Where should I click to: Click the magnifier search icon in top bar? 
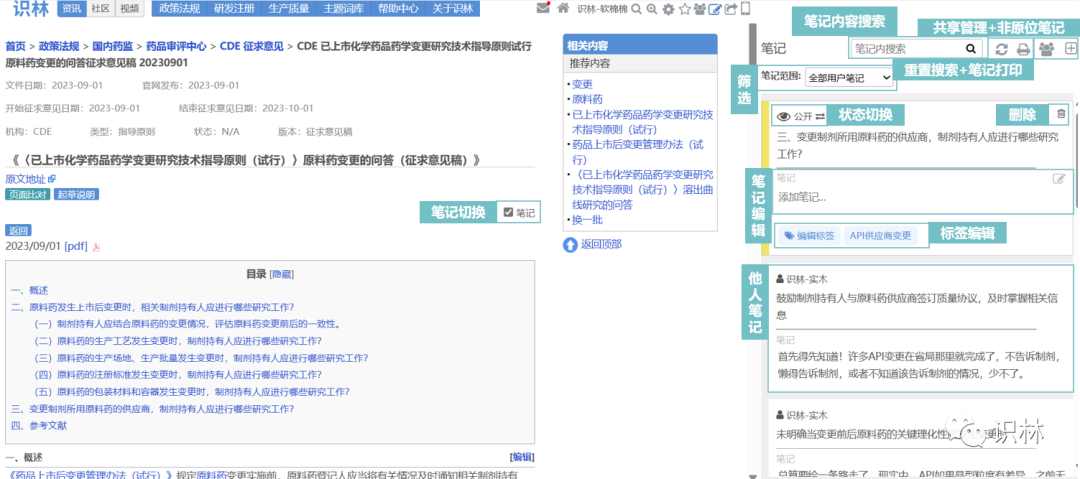click(x=636, y=9)
